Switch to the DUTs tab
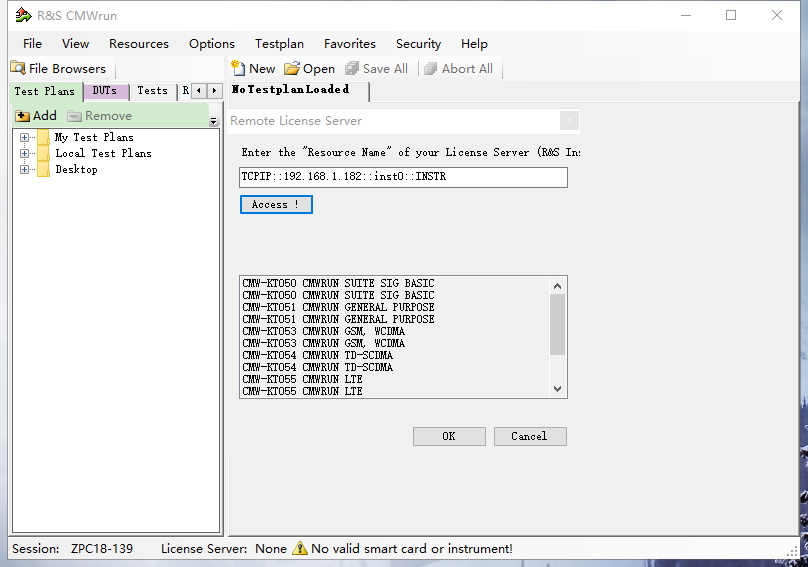The height and width of the screenshot is (567, 808). tap(105, 91)
